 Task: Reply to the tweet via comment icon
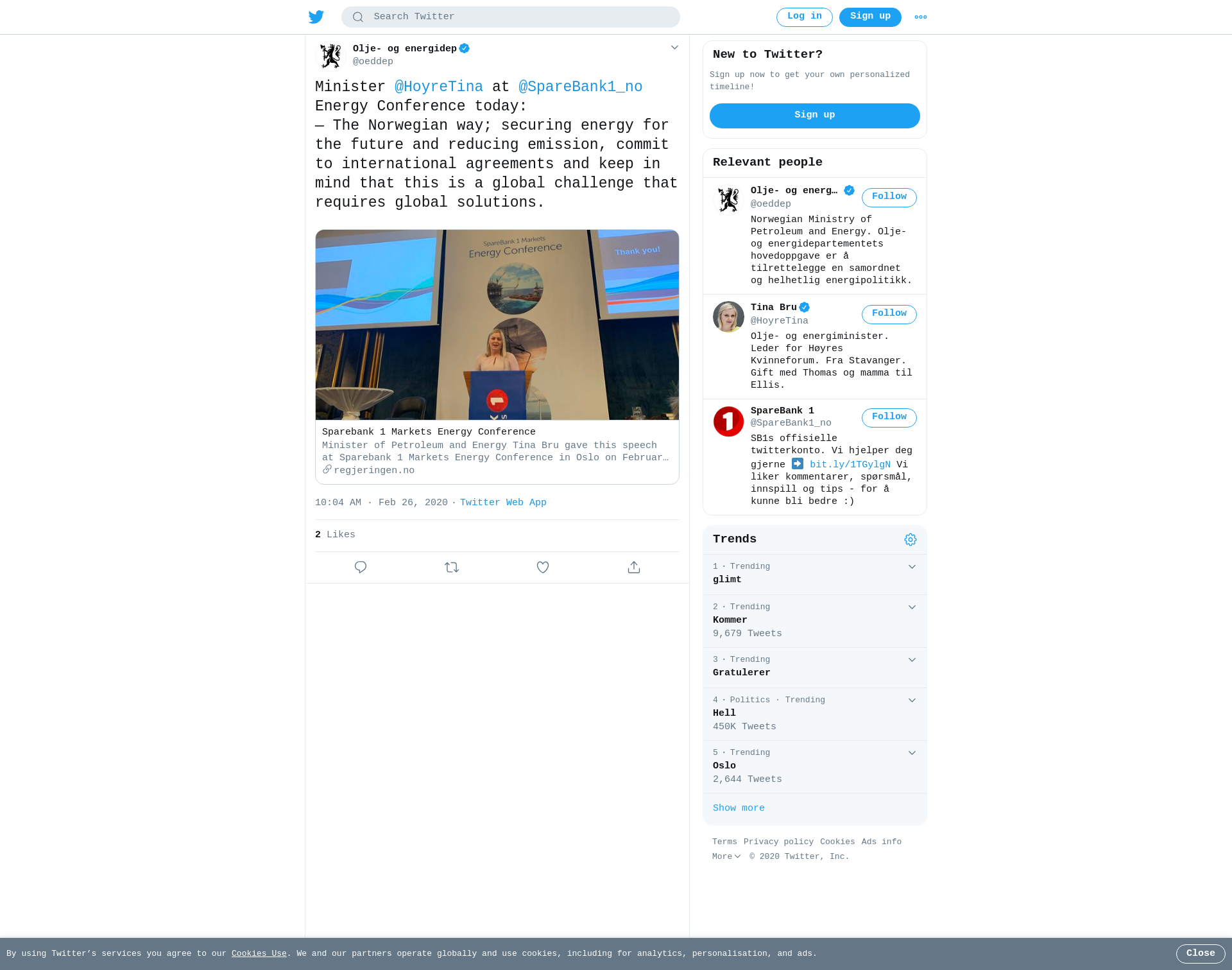(361, 567)
